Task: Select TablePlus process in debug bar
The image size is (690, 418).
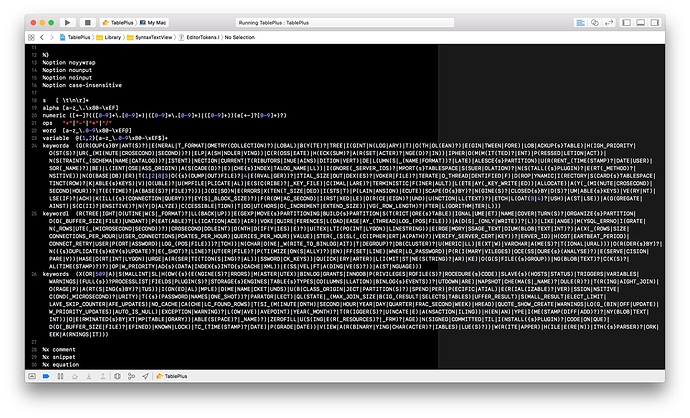Action: click(x=172, y=376)
